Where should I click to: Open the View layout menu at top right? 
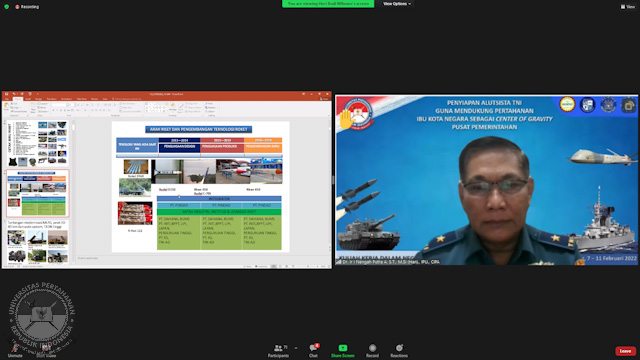628,7
